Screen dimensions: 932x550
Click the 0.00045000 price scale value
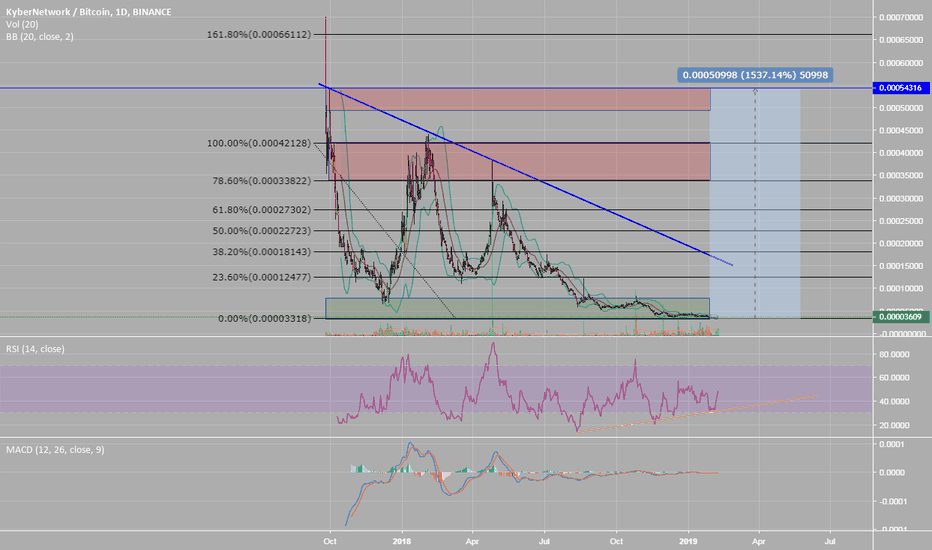point(901,131)
